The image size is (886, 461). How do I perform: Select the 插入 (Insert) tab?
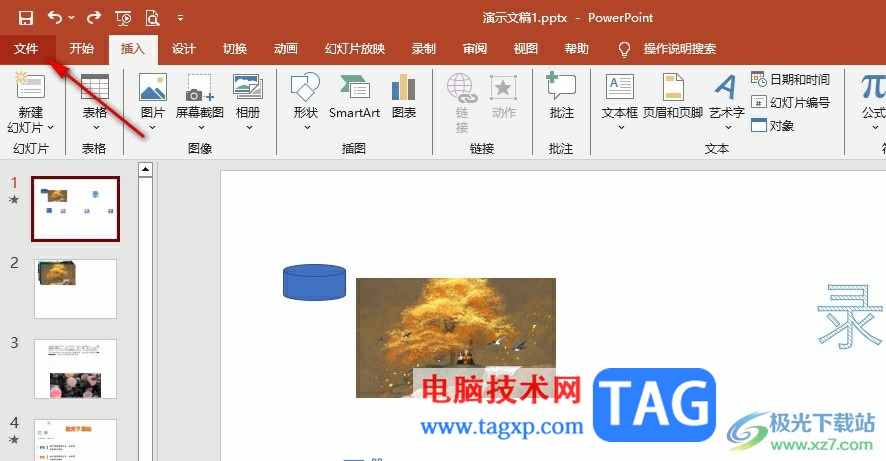click(x=133, y=49)
